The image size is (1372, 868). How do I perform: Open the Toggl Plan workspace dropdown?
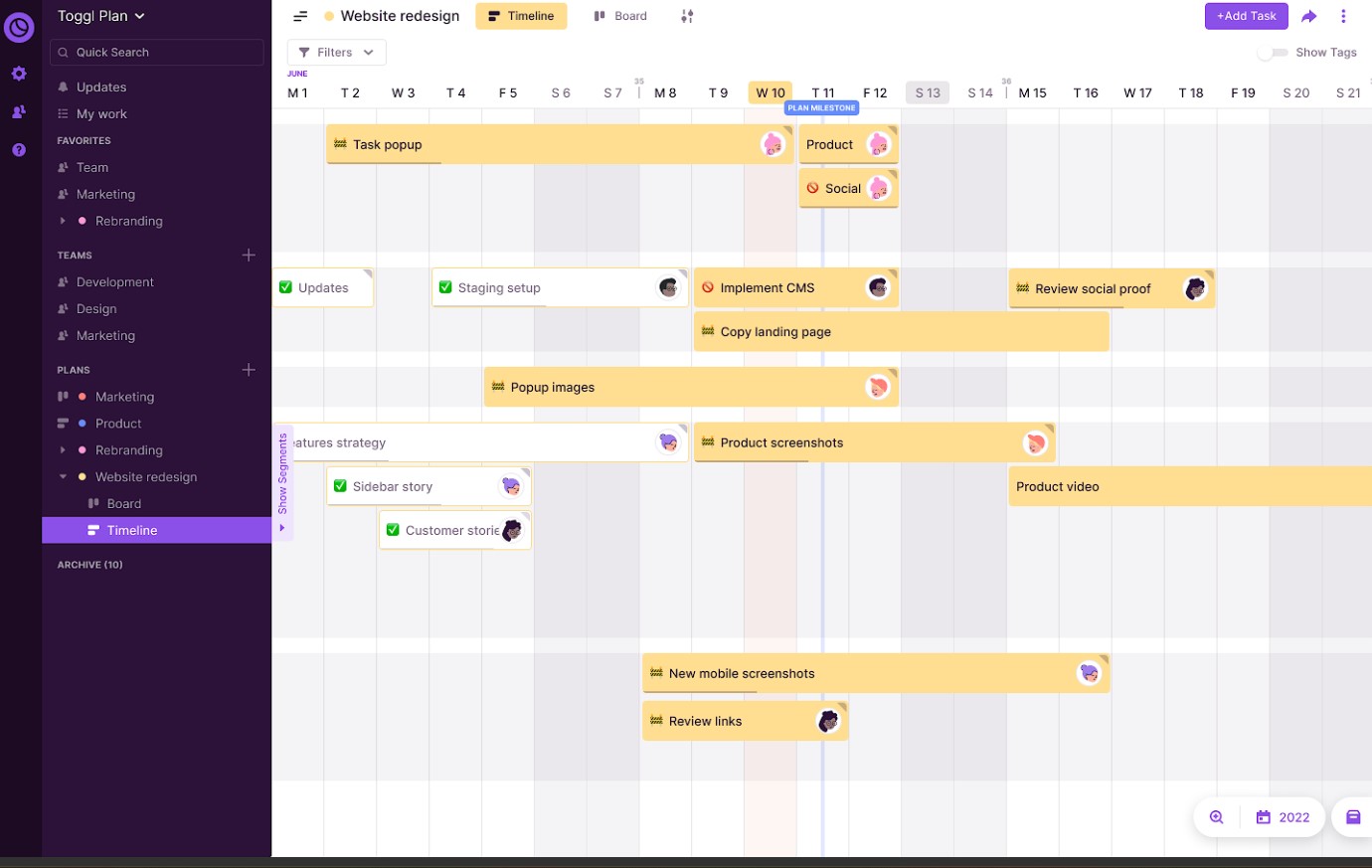[101, 16]
